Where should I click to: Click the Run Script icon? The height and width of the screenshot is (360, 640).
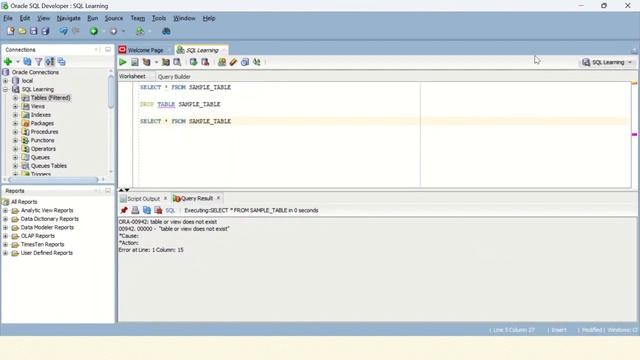[x=135, y=62]
